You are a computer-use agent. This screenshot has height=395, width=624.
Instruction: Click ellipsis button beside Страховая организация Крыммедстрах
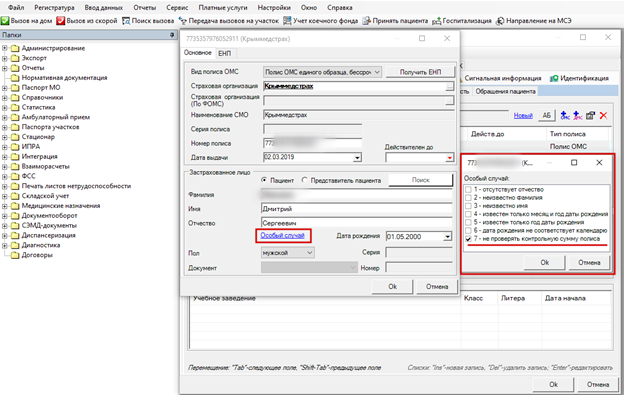449,86
